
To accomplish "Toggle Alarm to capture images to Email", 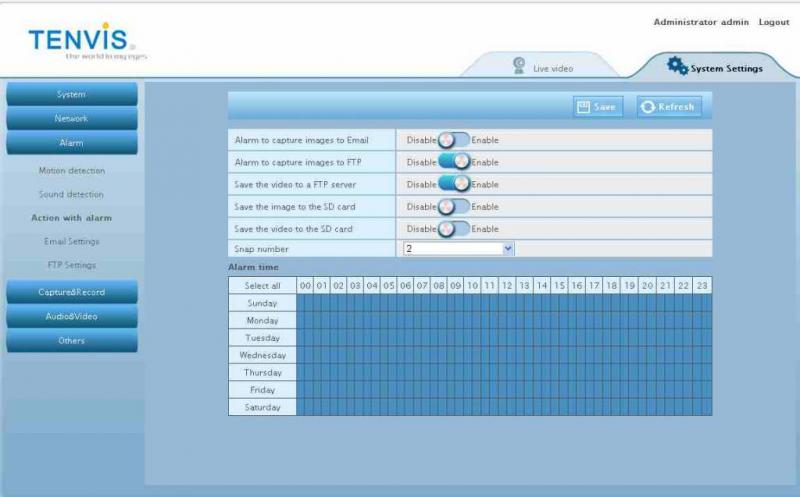I will click(453, 140).
